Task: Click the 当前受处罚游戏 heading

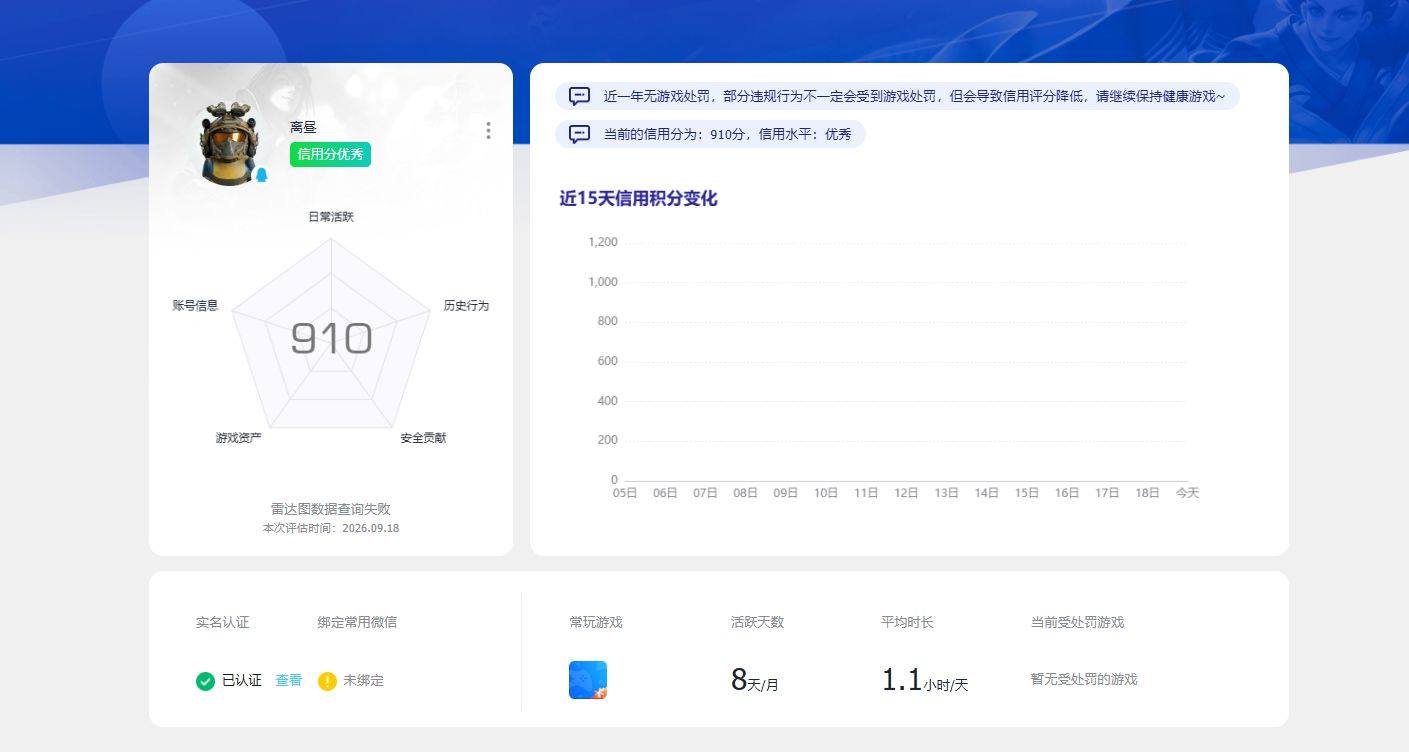Action: (1077, 622)
